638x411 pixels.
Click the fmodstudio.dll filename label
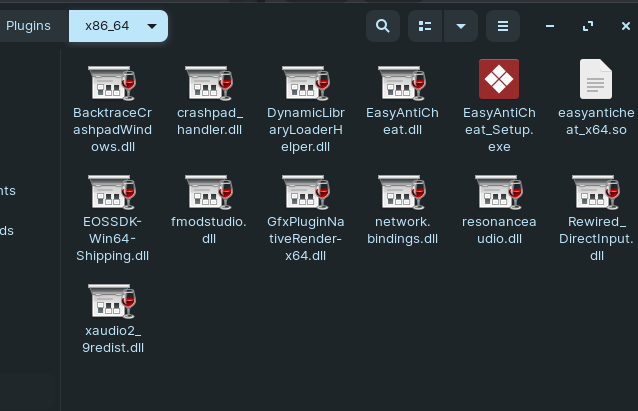[x=209, y=230]
